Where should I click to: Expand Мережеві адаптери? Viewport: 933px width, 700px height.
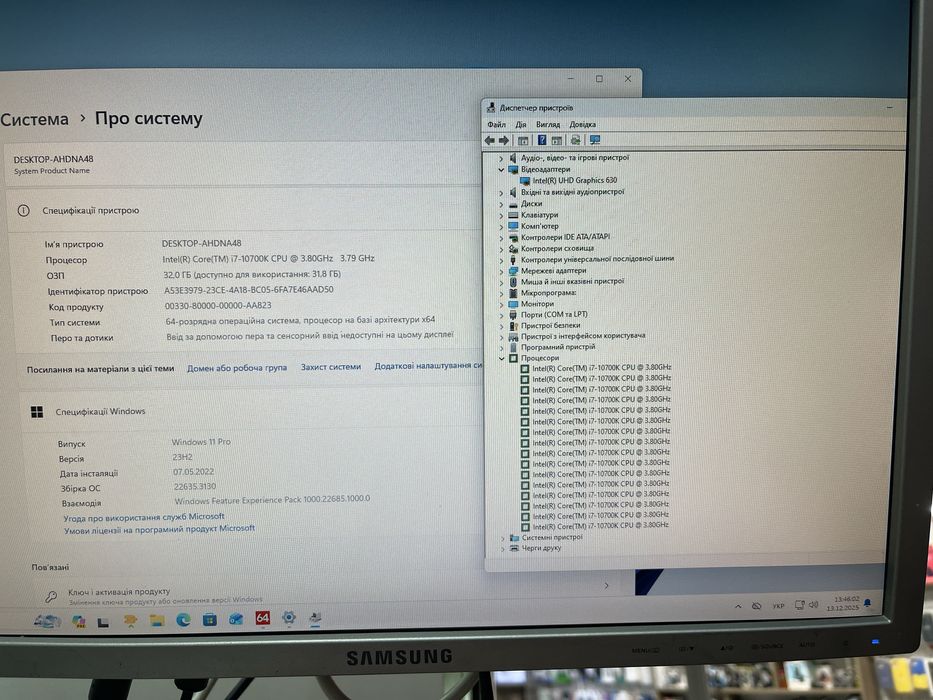pyautogui.click(x=501, y=271)
